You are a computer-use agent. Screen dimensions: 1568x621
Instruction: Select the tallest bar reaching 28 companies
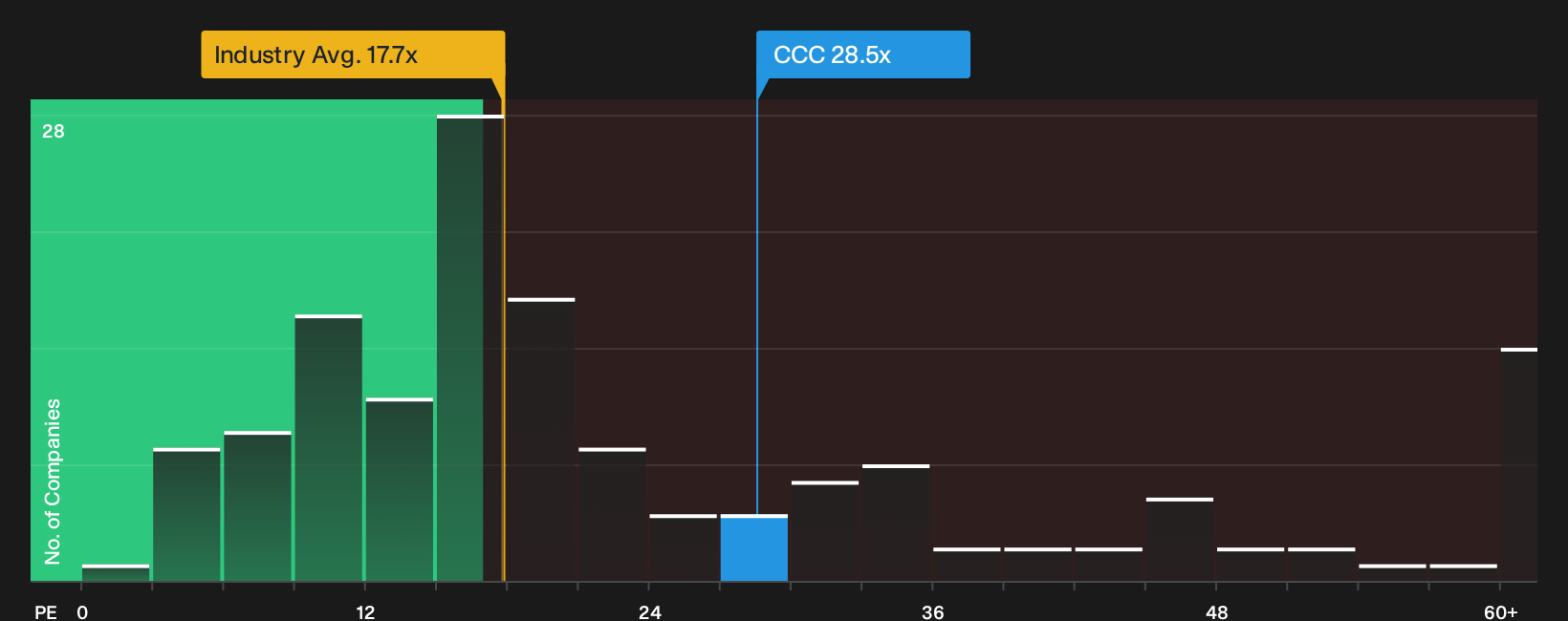click(470, 348)
